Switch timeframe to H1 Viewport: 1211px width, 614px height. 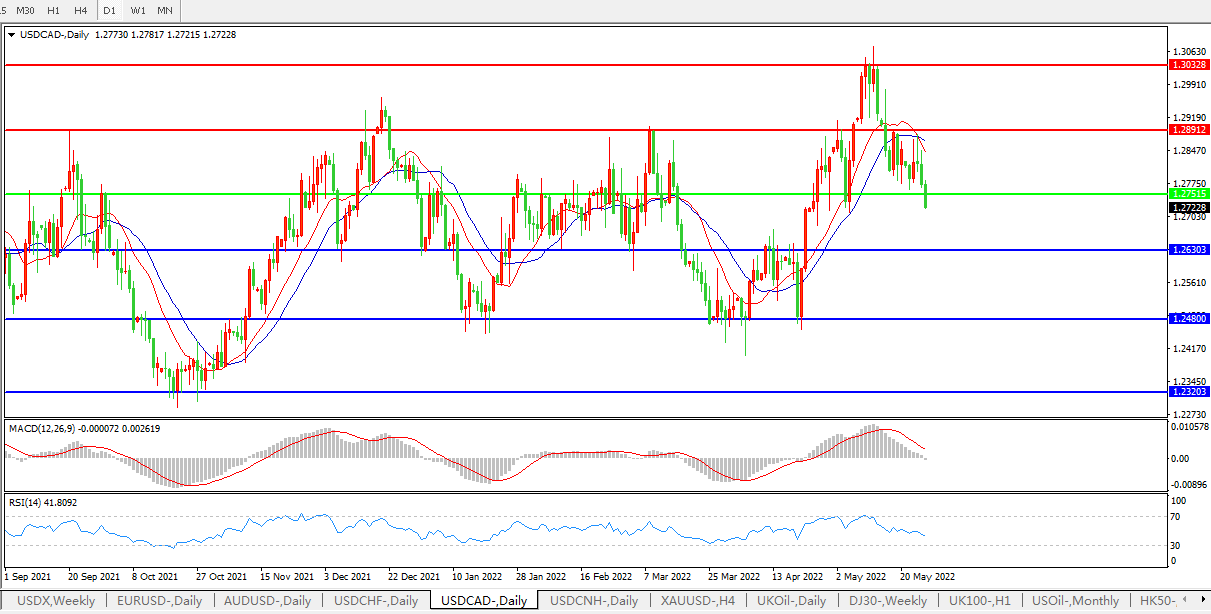pos(54,10)
